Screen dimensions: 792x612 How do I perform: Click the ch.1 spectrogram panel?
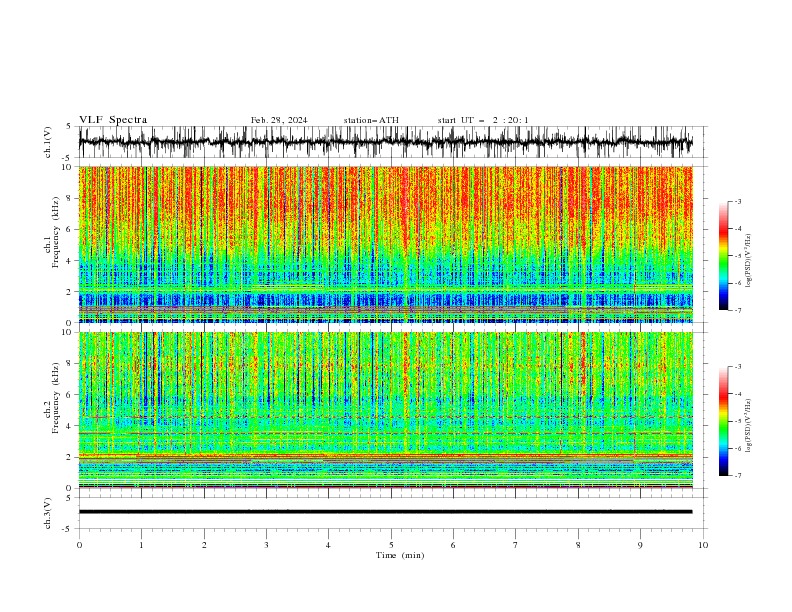(386, 244)
